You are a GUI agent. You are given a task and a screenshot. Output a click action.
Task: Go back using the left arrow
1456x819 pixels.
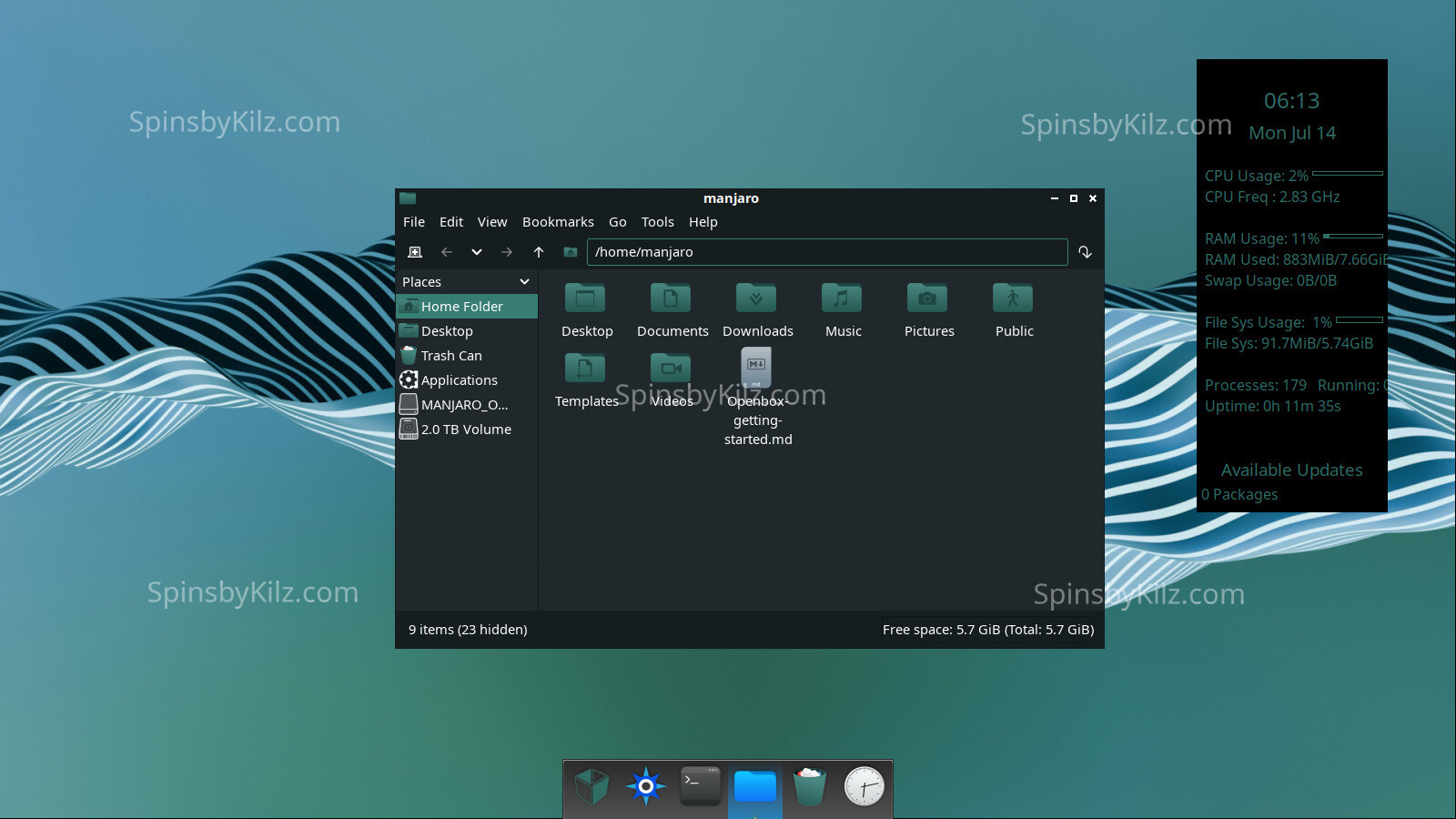pyautogui.click(x=447, y=252)
